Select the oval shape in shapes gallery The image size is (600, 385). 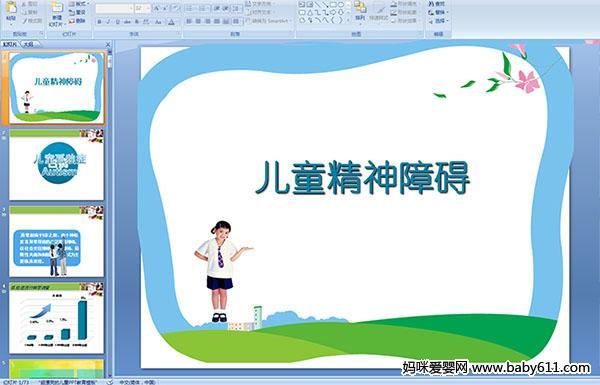341,5
